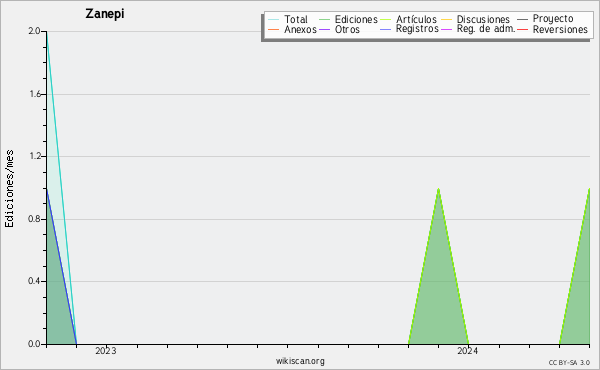Click the '0.8' y-axis value
The height and width of the screenshot is (370, 600).
[34, 219]
